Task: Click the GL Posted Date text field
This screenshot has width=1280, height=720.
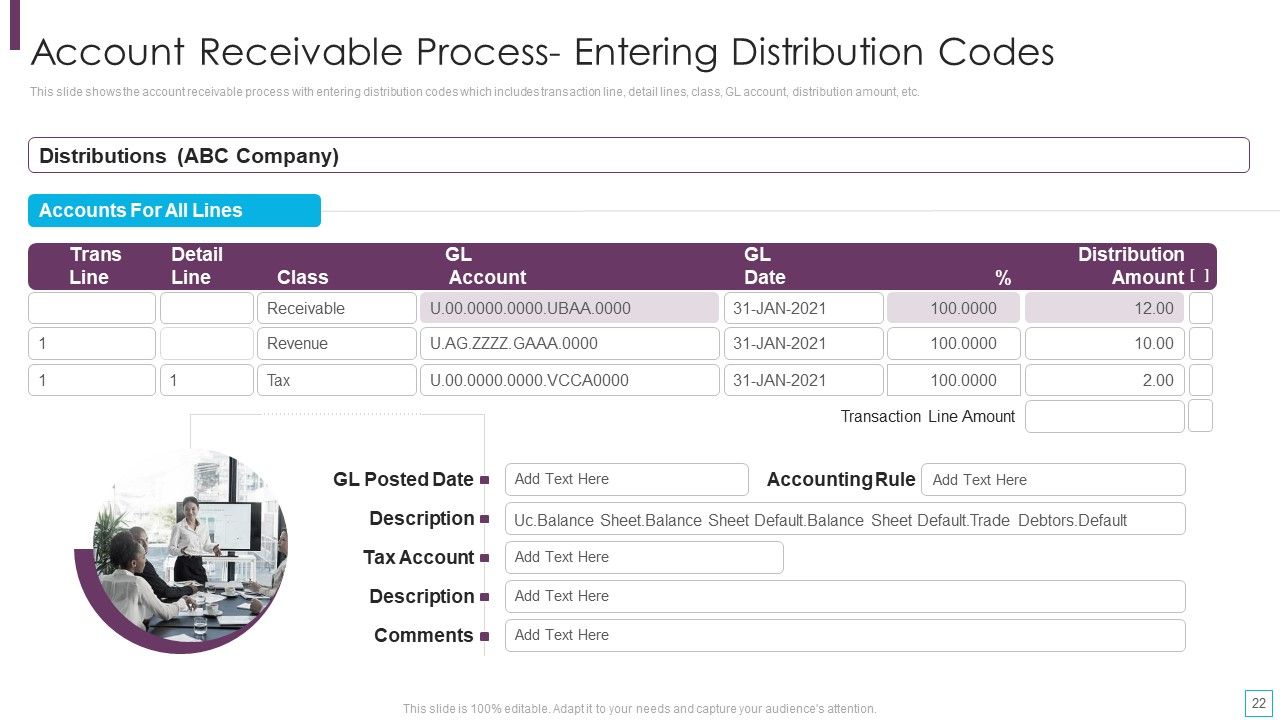Action: pos(627,479)
